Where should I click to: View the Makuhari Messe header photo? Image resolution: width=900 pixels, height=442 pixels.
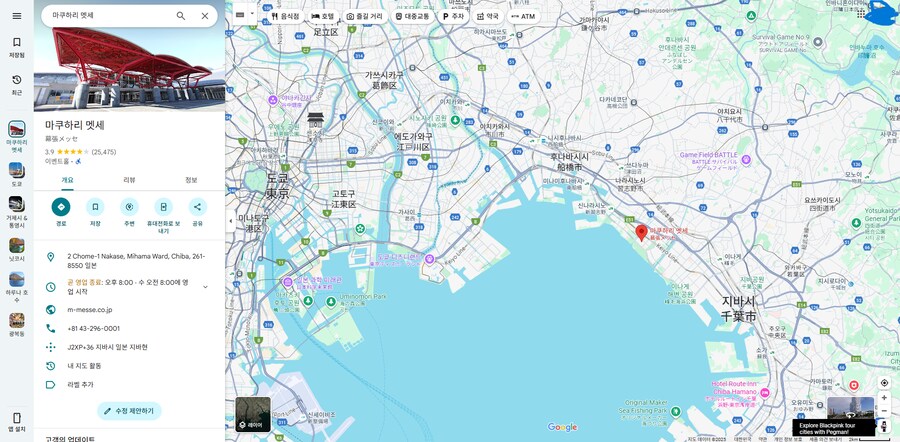coord(130,69)
